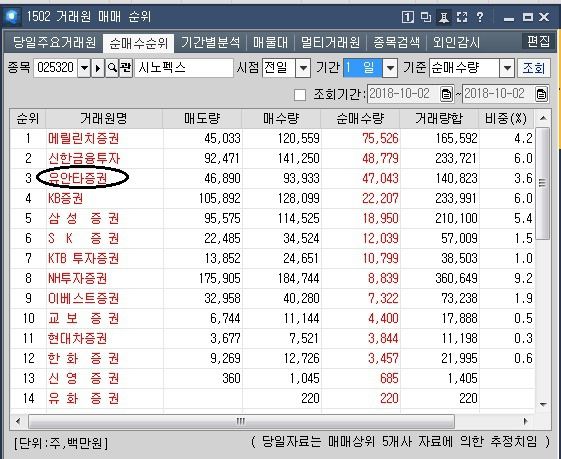Select the KTB 투자증권 row

click(x=272, y=259)
